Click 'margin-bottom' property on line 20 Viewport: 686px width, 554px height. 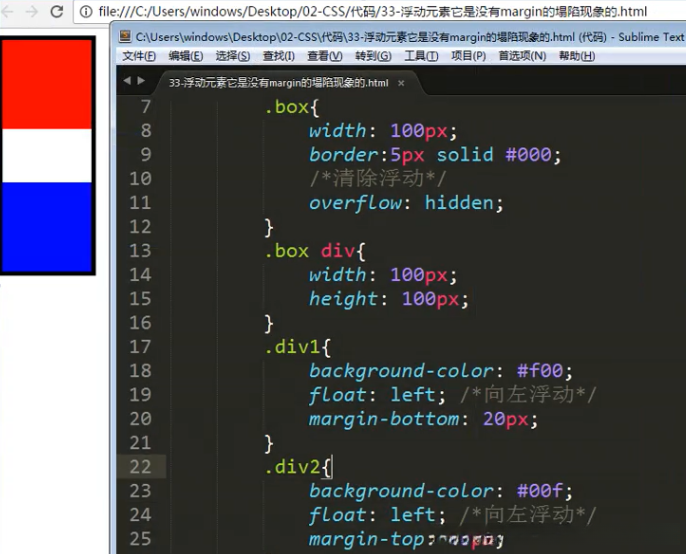tap(384, 419)
